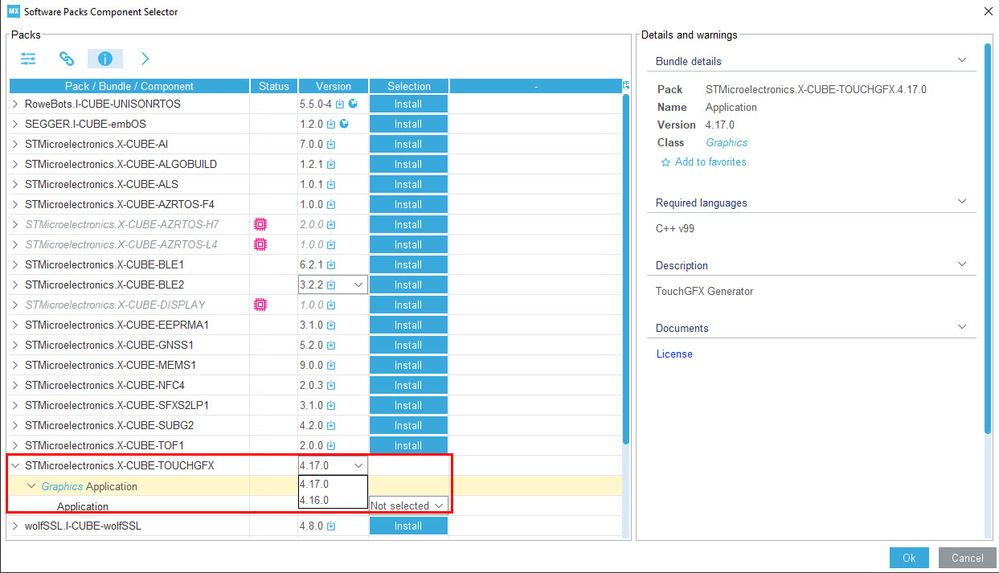This screenshot has height=573, width=999.
Task: Click download icon beside X-CUBE-ALS version 1.0.1
Action: (x=331, y=185)
